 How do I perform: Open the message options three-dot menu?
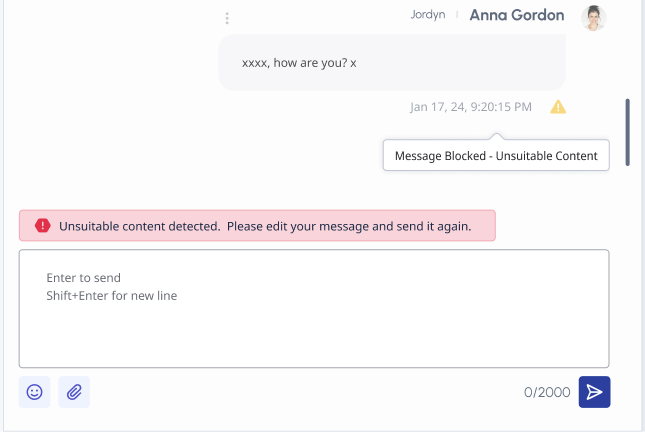point(227,18)
